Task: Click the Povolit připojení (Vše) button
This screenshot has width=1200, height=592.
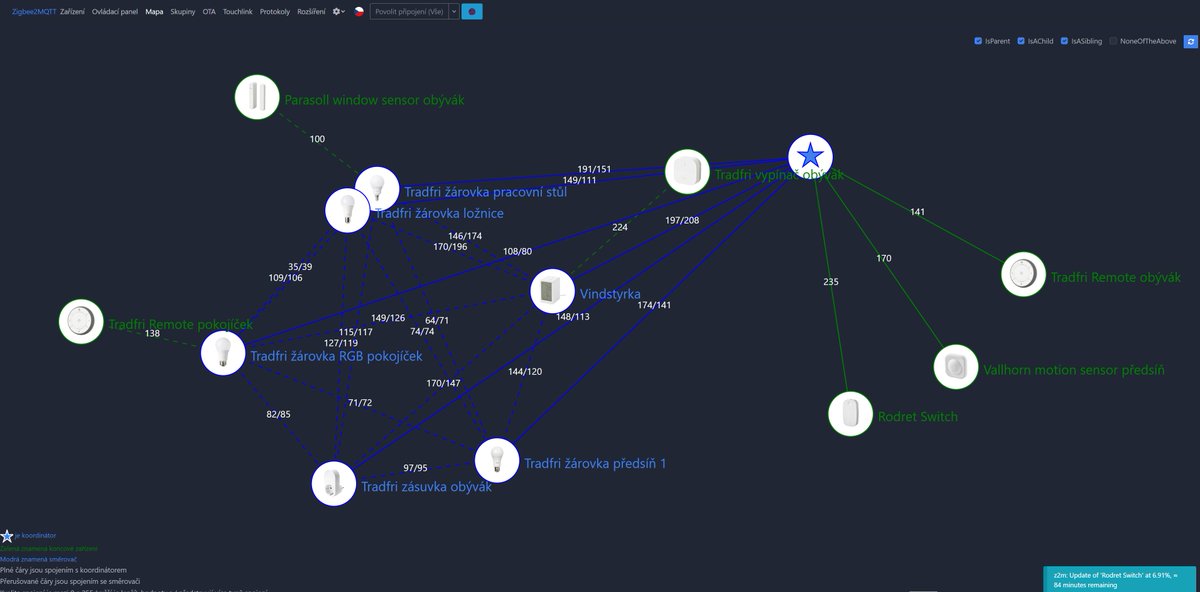Action: tap(409, 11)
